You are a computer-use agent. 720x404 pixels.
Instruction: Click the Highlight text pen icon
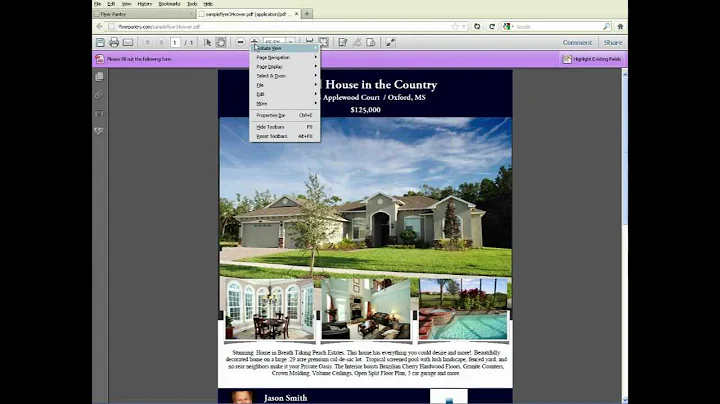click(357, 42)
